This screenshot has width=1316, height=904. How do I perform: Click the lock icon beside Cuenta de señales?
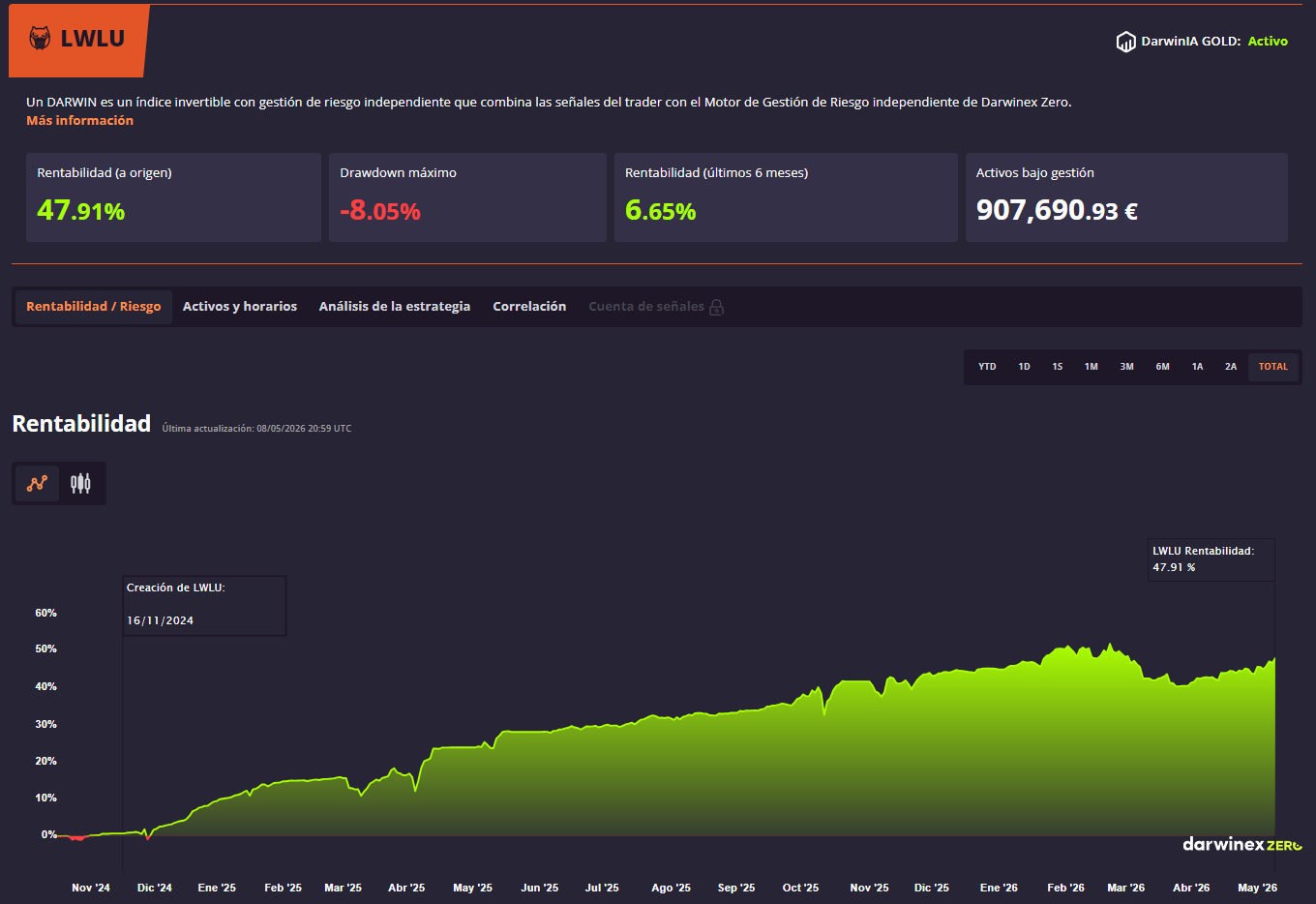pos(716,307)
